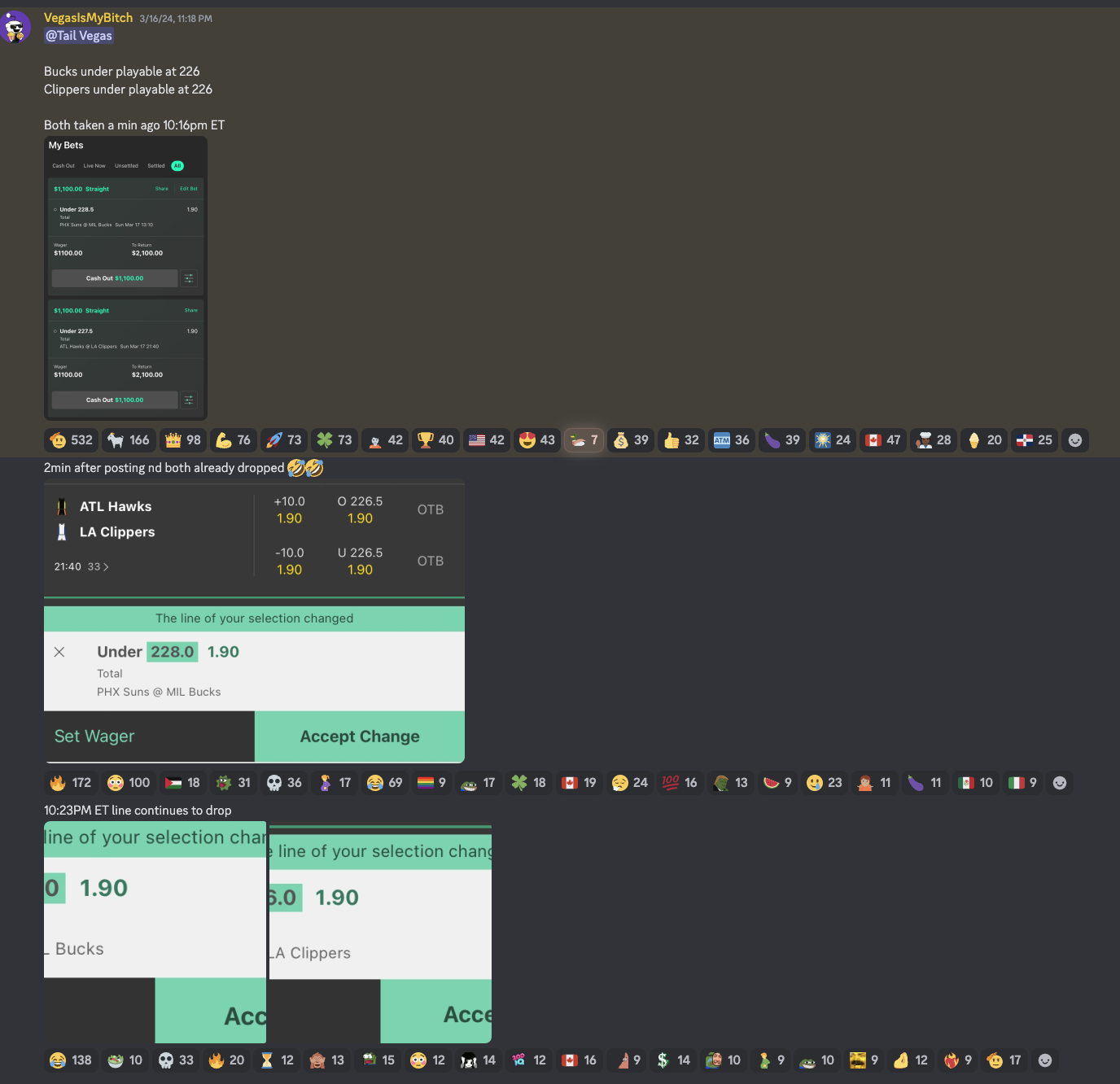Image resolution: width=1120 pixels, height=1084 pixels.
Task: Click the trophy reaction showing 40
Action: [x=435, y=440]
